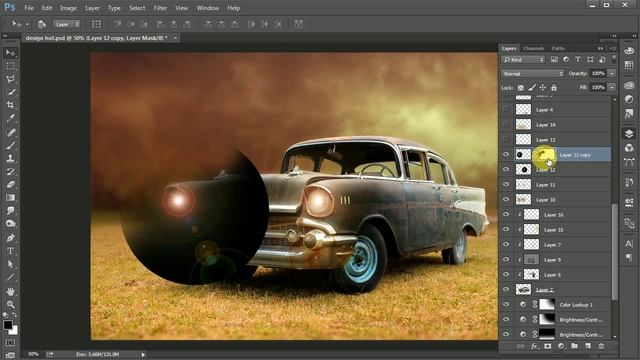Show Layer 4 visibility
The height and width of the screenshot is (360, 640).
(506, 109)
